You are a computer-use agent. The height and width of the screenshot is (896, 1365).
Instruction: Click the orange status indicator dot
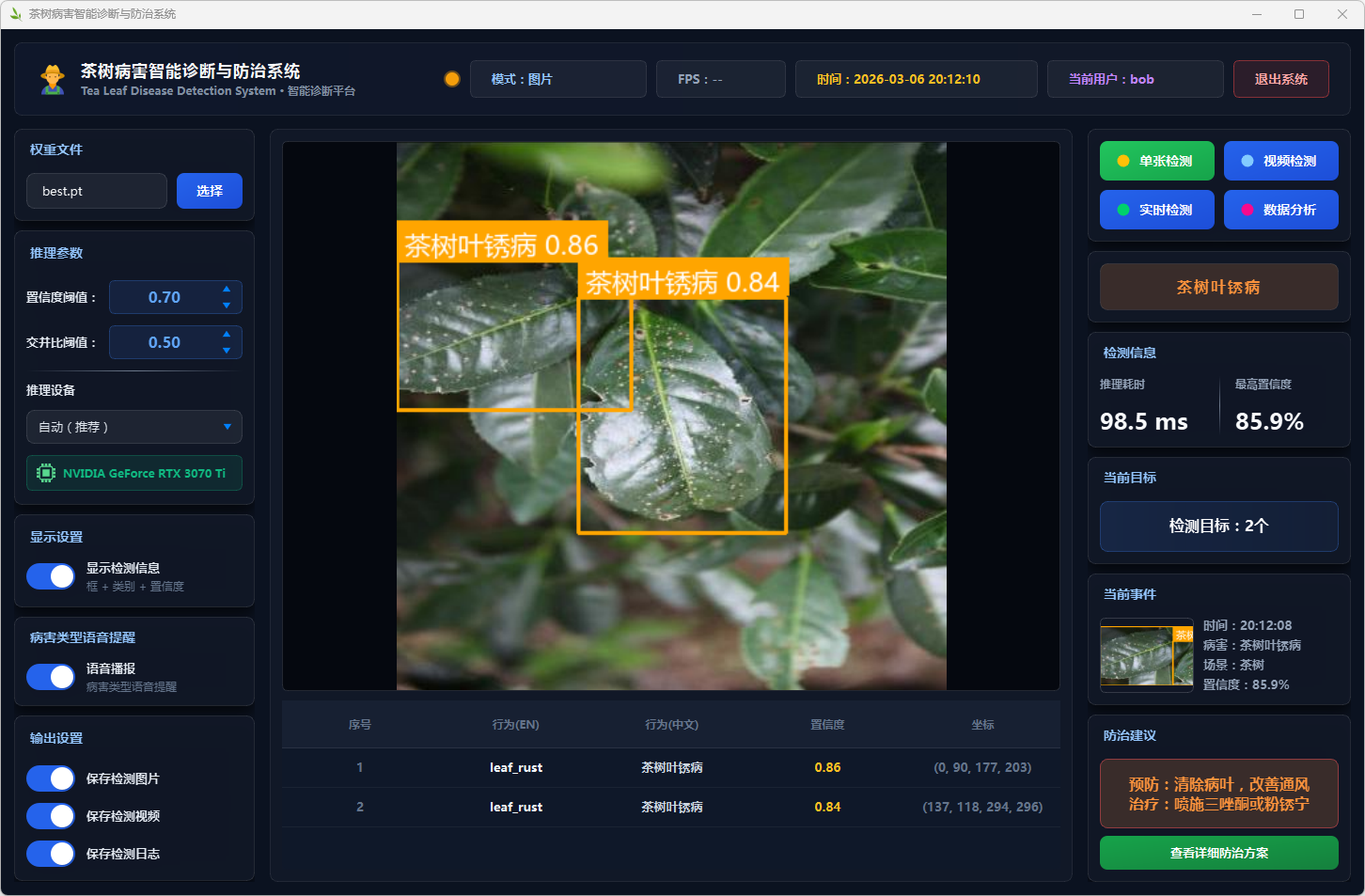(452, 79)
